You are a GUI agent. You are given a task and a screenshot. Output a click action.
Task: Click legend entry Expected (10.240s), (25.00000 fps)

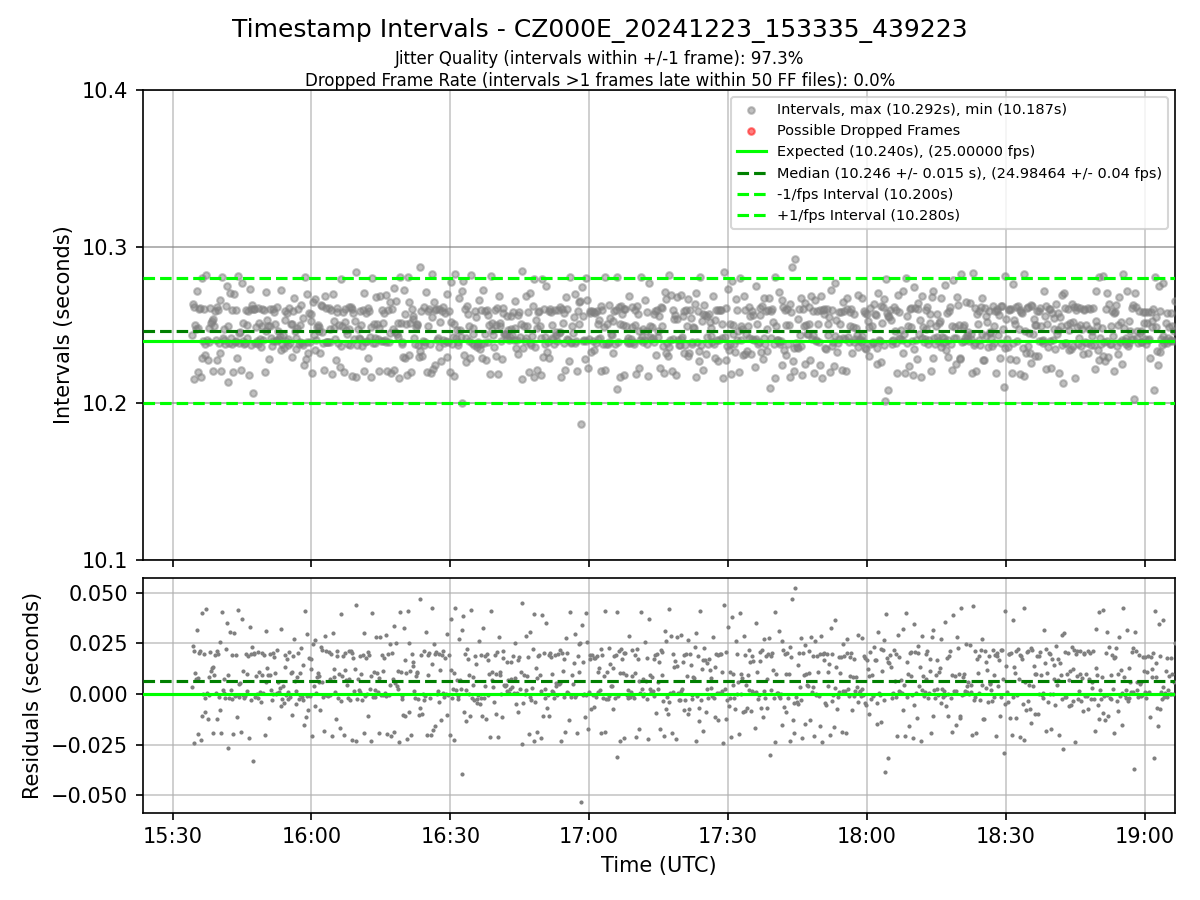pyautogui.click(x=905, y=151)
